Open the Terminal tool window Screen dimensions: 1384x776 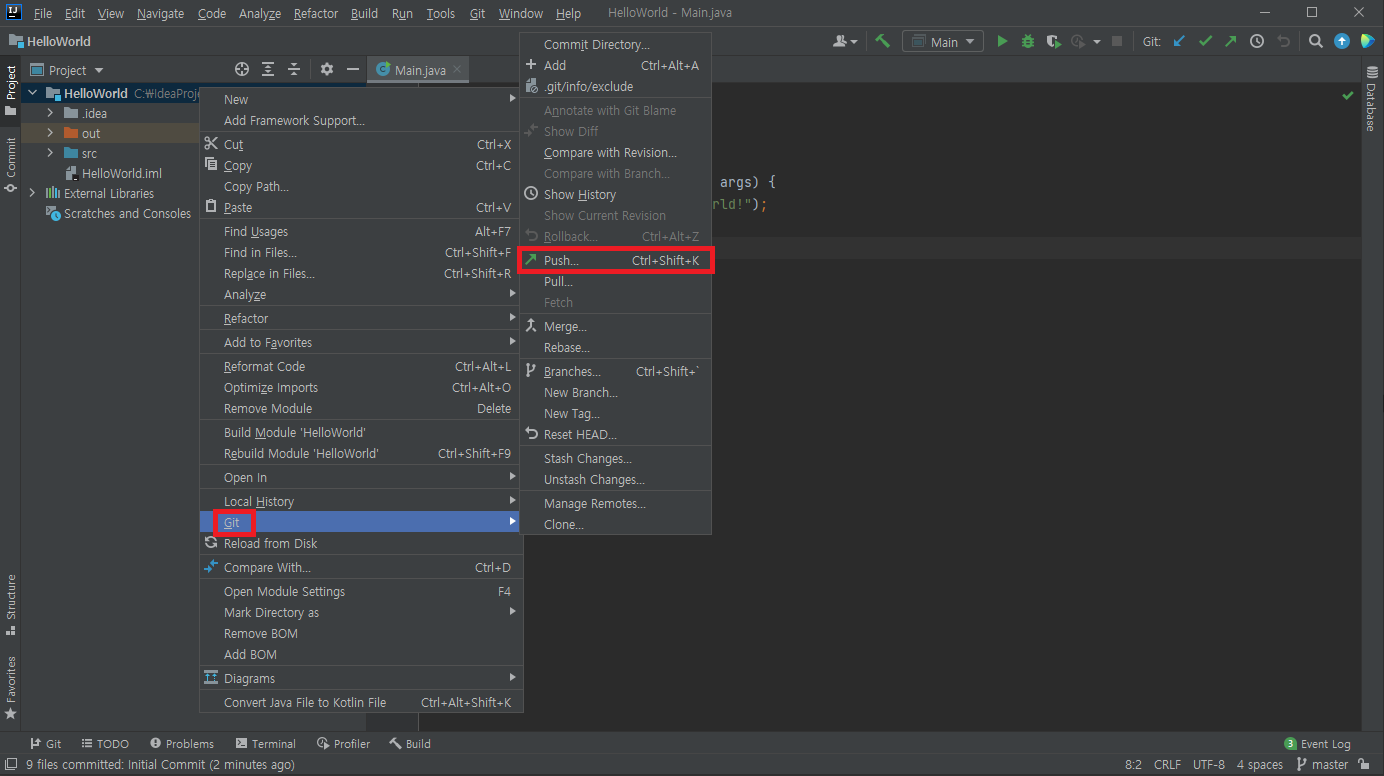coord(266,743)
